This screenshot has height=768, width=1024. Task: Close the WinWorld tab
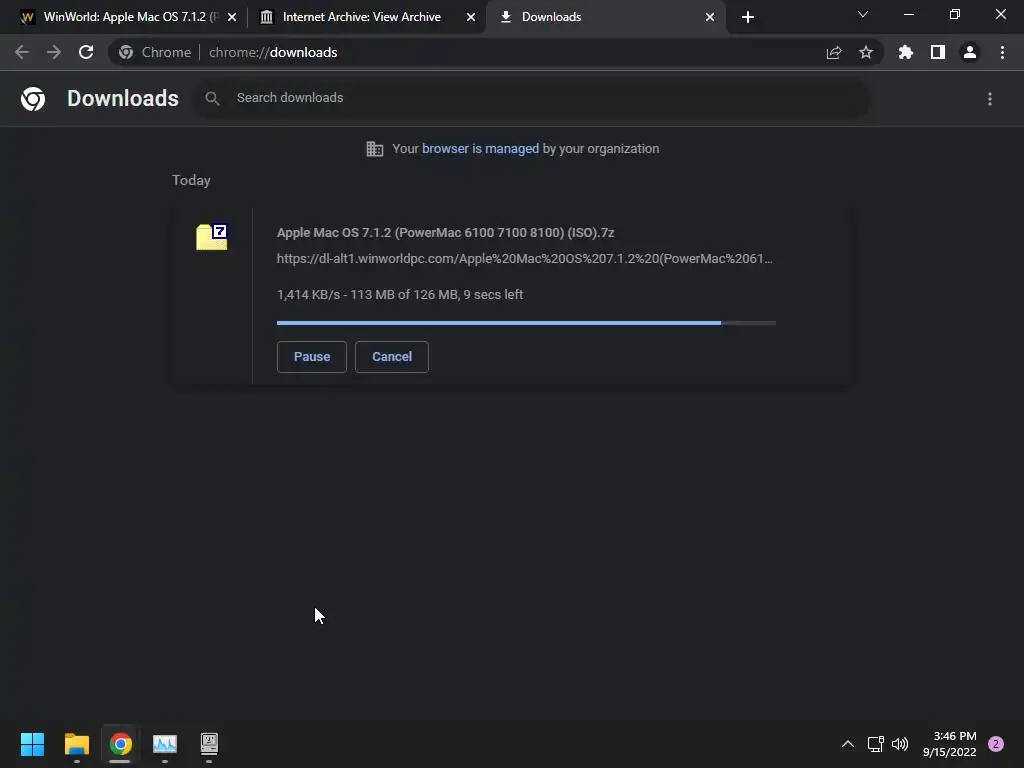pyautogui.click(x=232, y=17)
